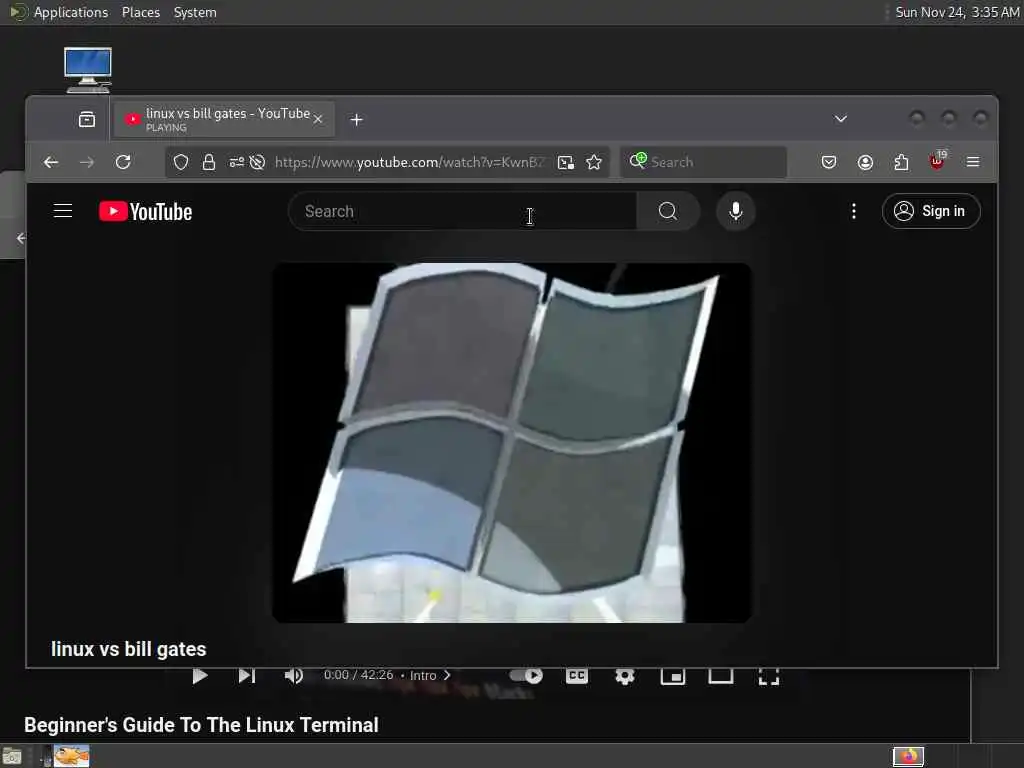Click the forward navigation arrow
Image resolution: width=1024 pixels, height=768 pixels.
[x=87, y=162]
